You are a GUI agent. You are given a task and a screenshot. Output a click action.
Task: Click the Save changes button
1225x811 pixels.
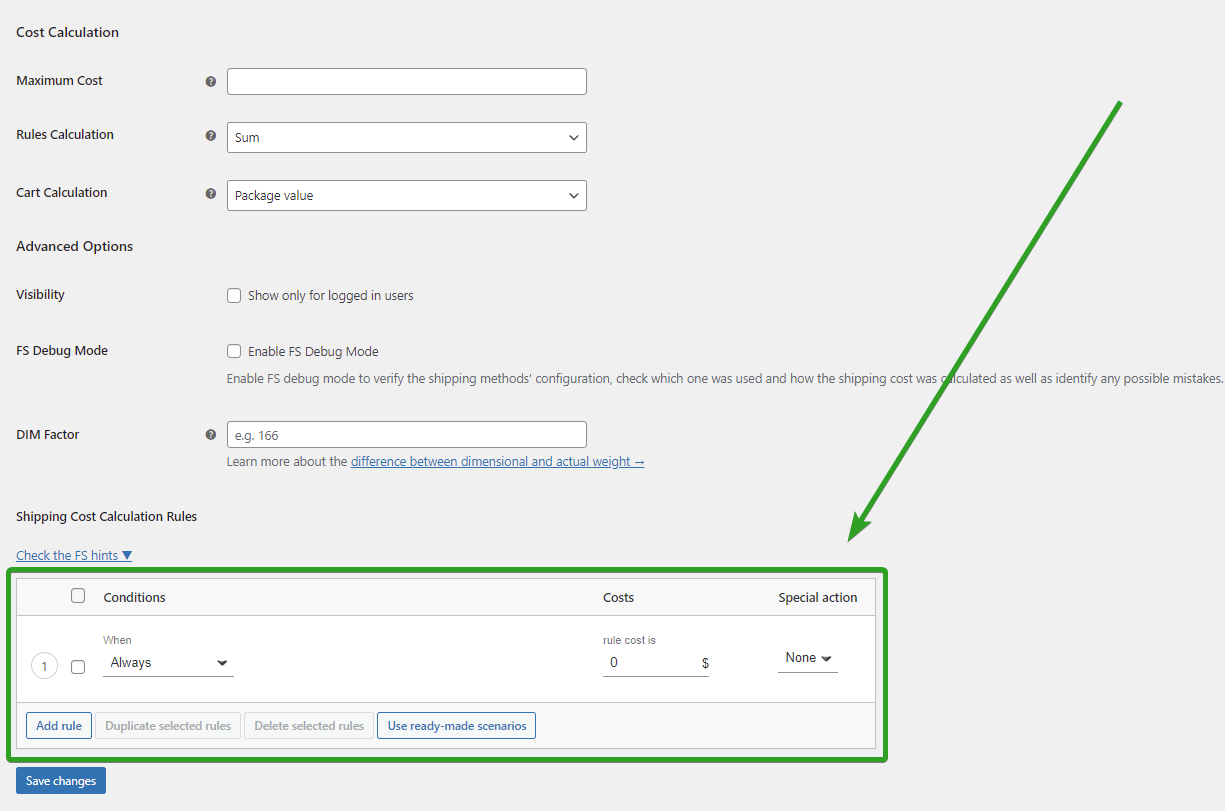pos(61,781)
